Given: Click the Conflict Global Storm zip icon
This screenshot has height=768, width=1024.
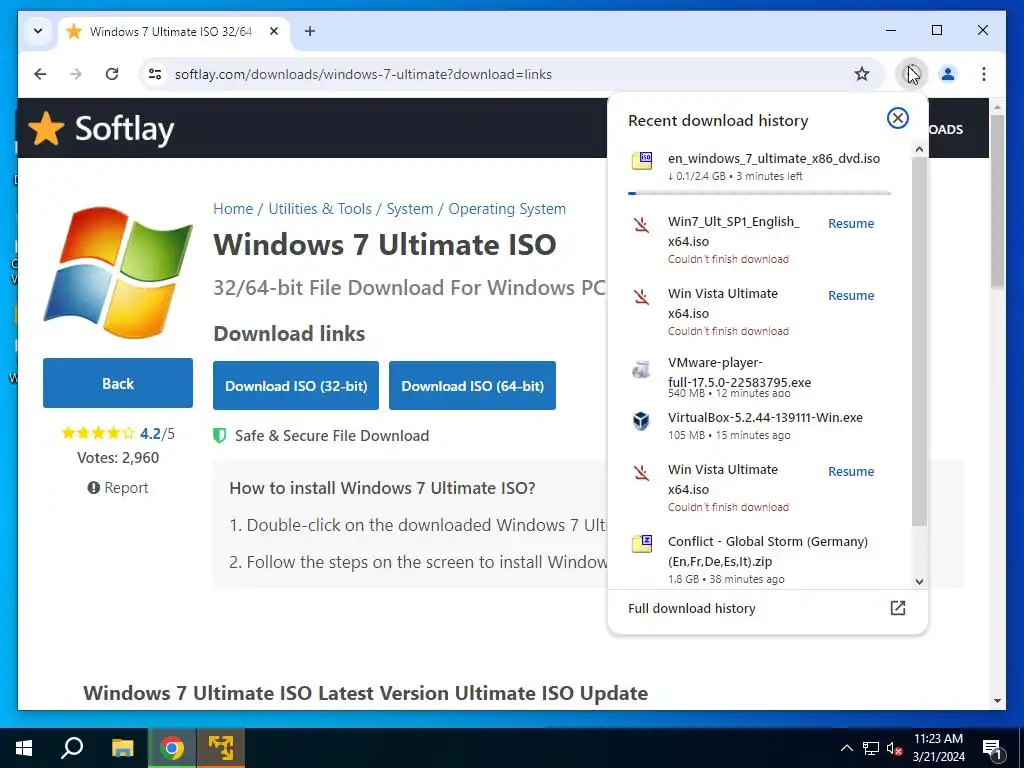Looking at the screenshot, I should [641, 543].
